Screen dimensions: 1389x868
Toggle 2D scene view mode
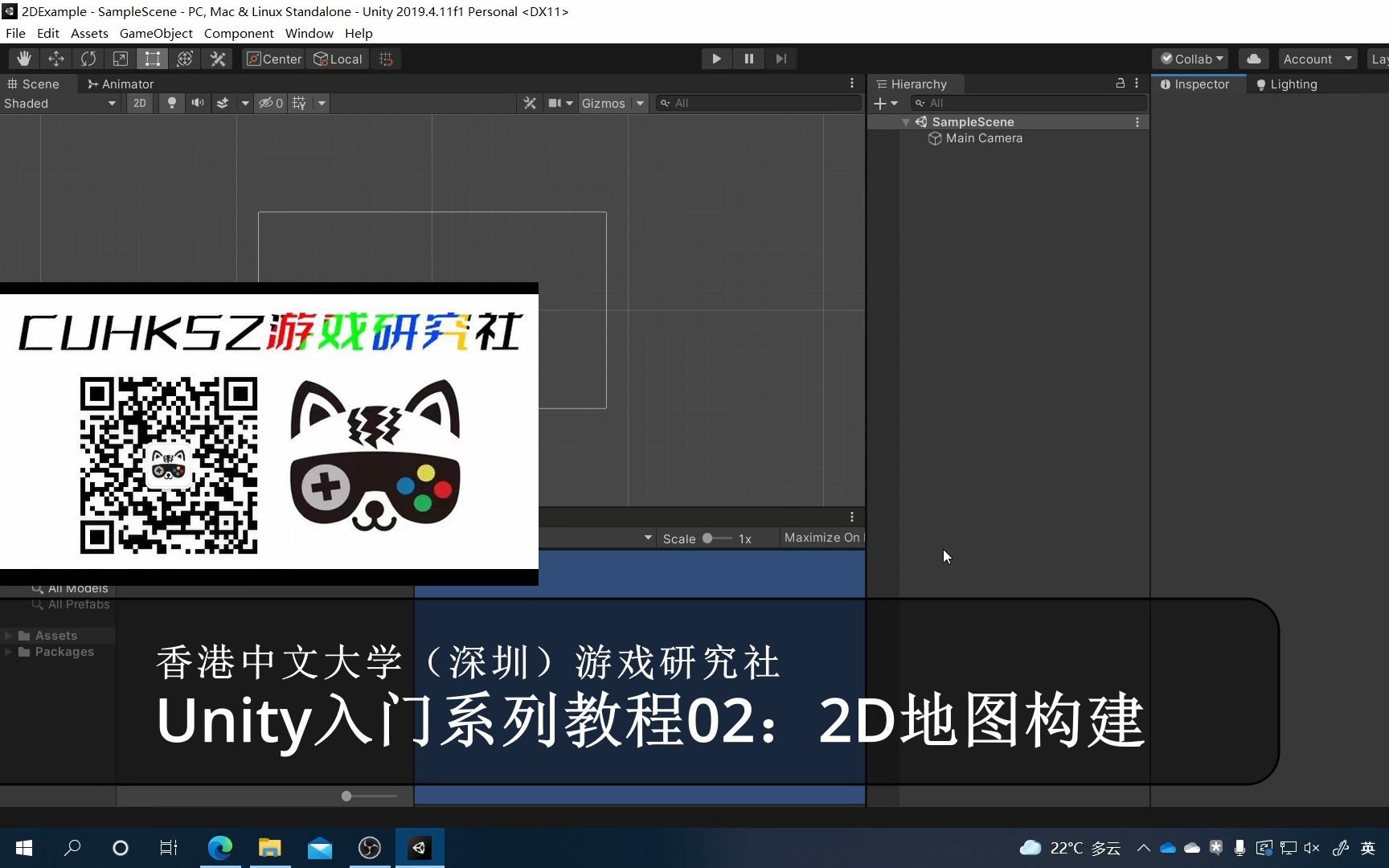point(140,103)
